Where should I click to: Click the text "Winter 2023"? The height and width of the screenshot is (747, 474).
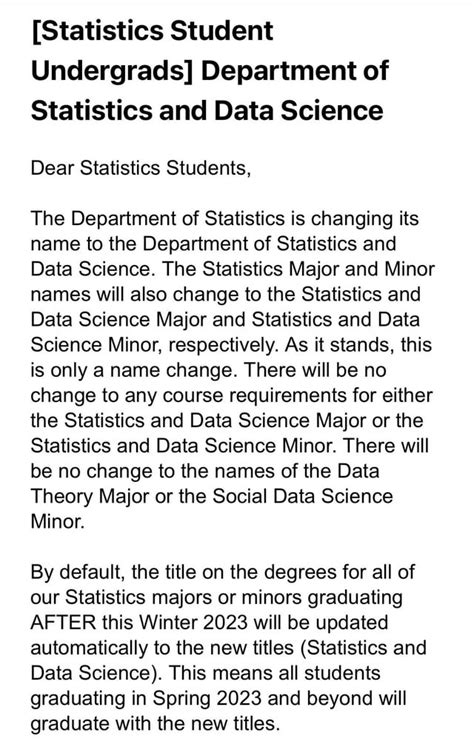(x=193, y=622)
